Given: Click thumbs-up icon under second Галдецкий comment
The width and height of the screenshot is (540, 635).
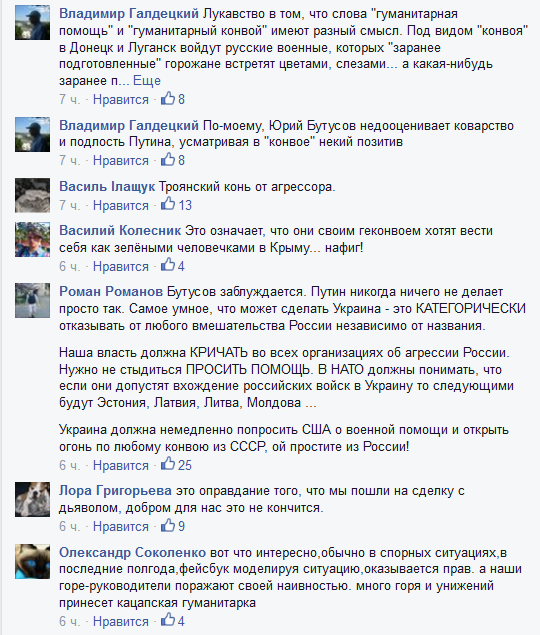Looking at the screenshot, I should 168,159.
